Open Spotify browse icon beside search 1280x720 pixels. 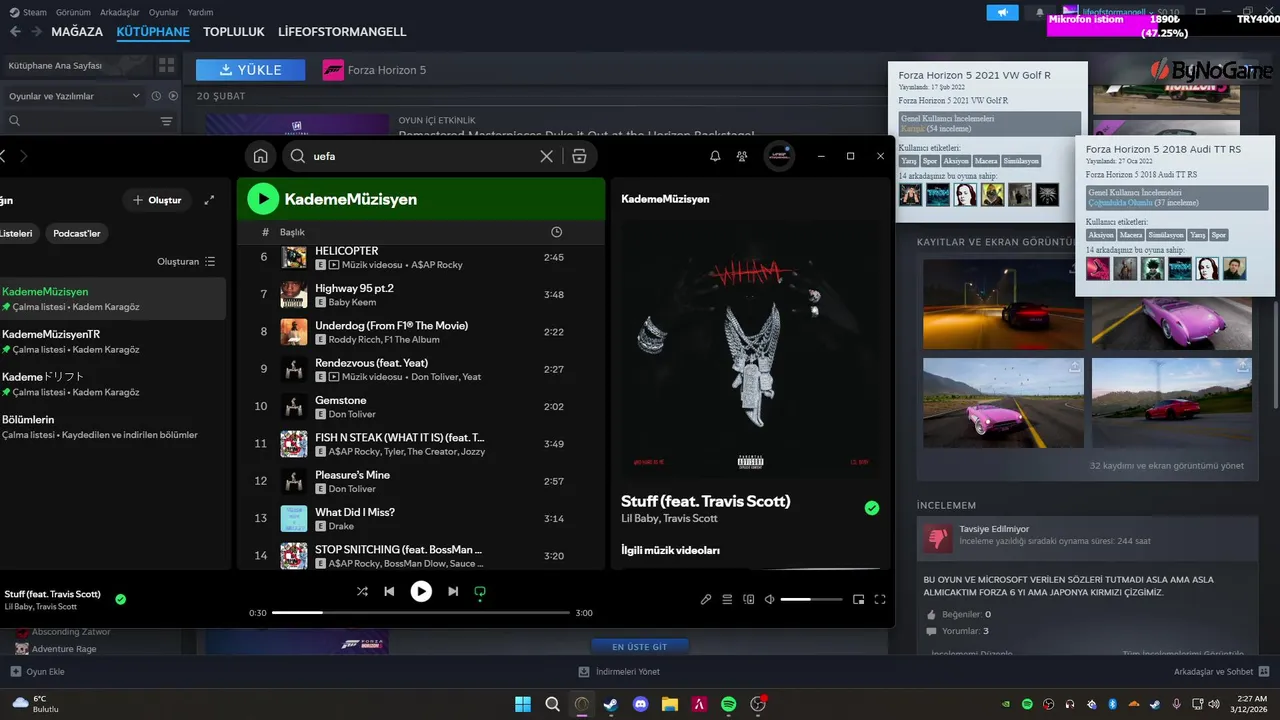[579, 156]
